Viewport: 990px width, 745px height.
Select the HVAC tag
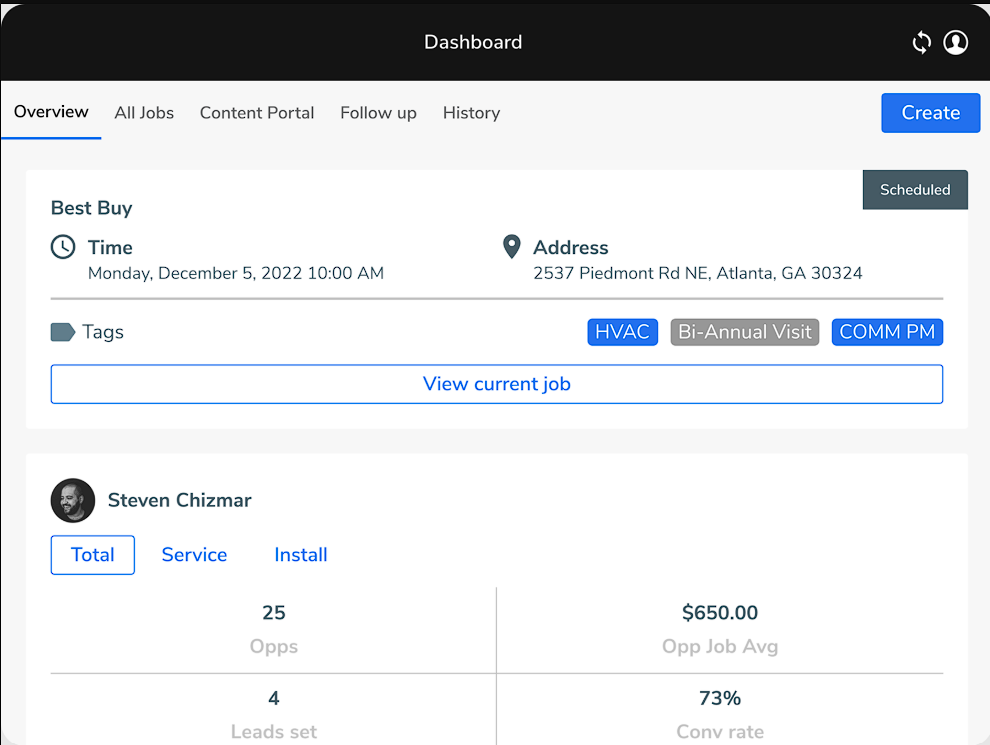(623, 331)
